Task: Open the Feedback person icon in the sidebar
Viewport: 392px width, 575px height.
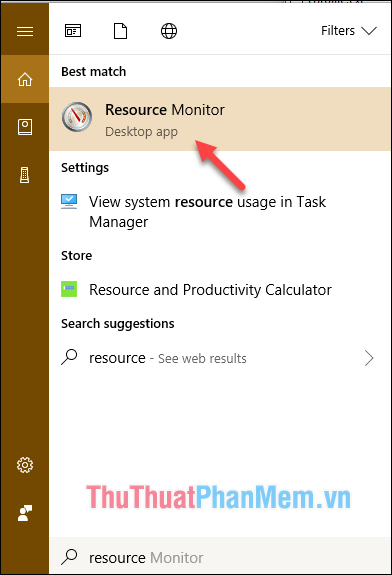Action: (25, 513)
